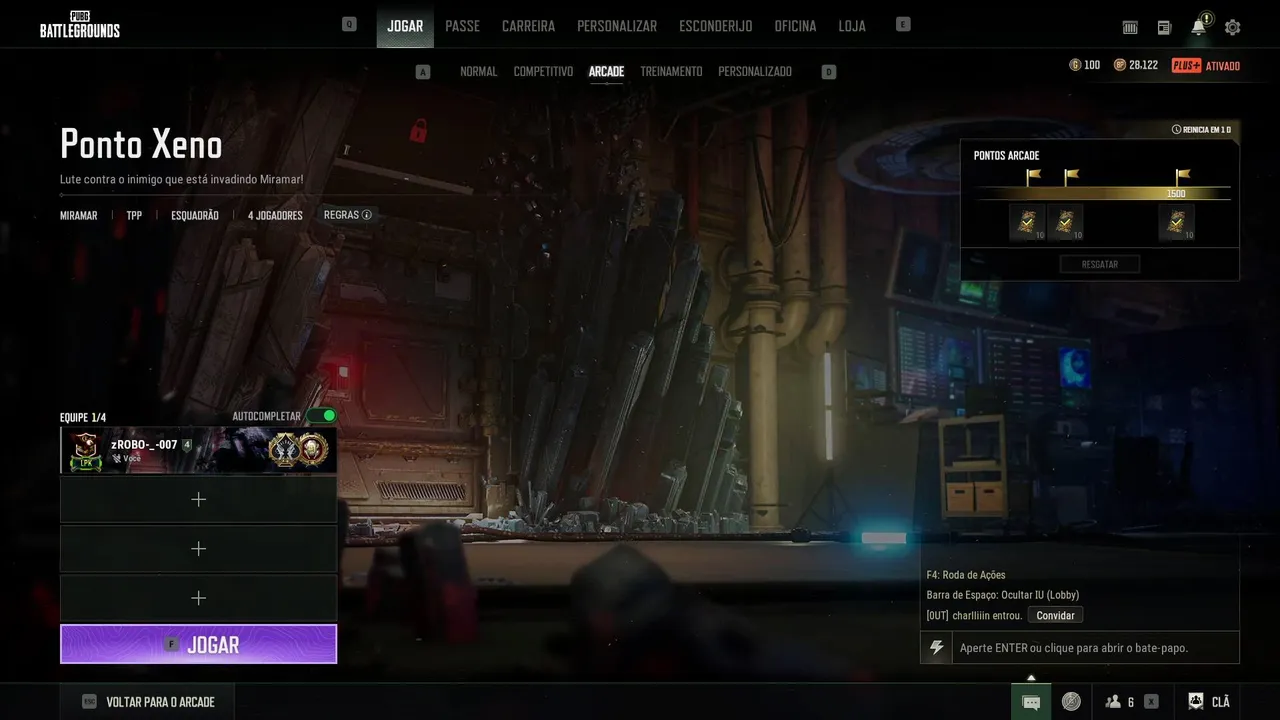Select the PERSONALIZADO game mode
This screenshot has width=1280, height=720.
755,72
